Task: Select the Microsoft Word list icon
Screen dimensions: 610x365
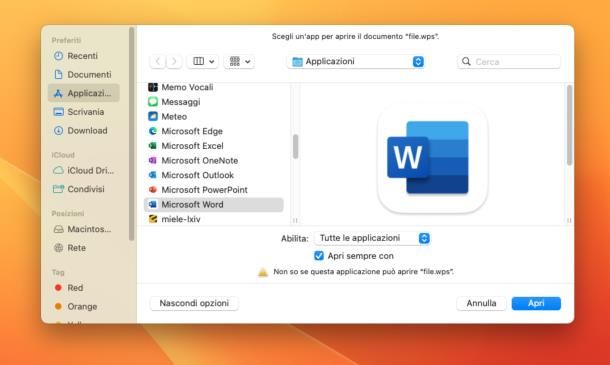Action: (x=153, y=204)
